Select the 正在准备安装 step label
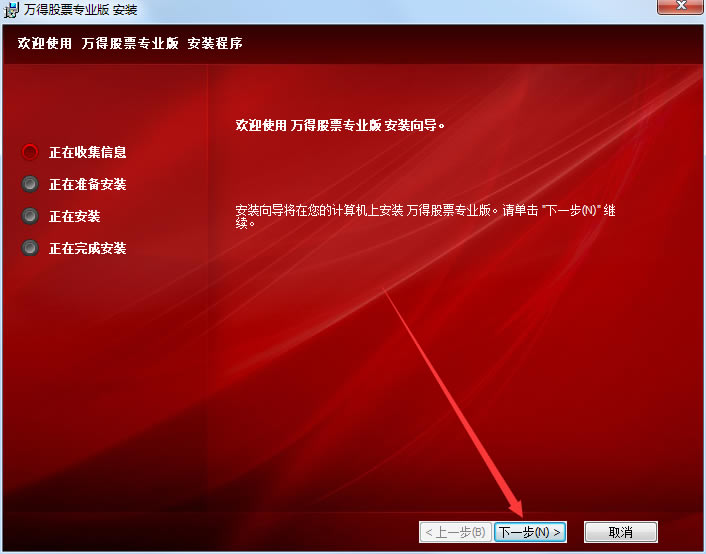706x554 pixels. coord(87,184)
